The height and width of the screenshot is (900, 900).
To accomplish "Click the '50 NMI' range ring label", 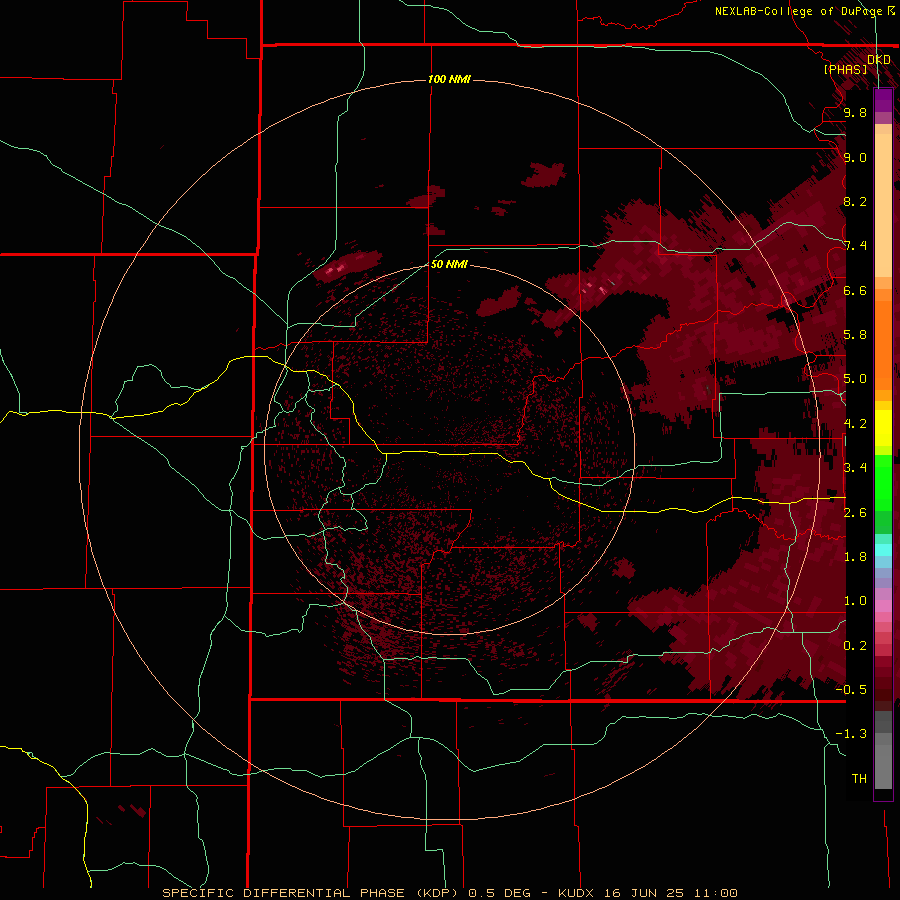I will [449, 264].
